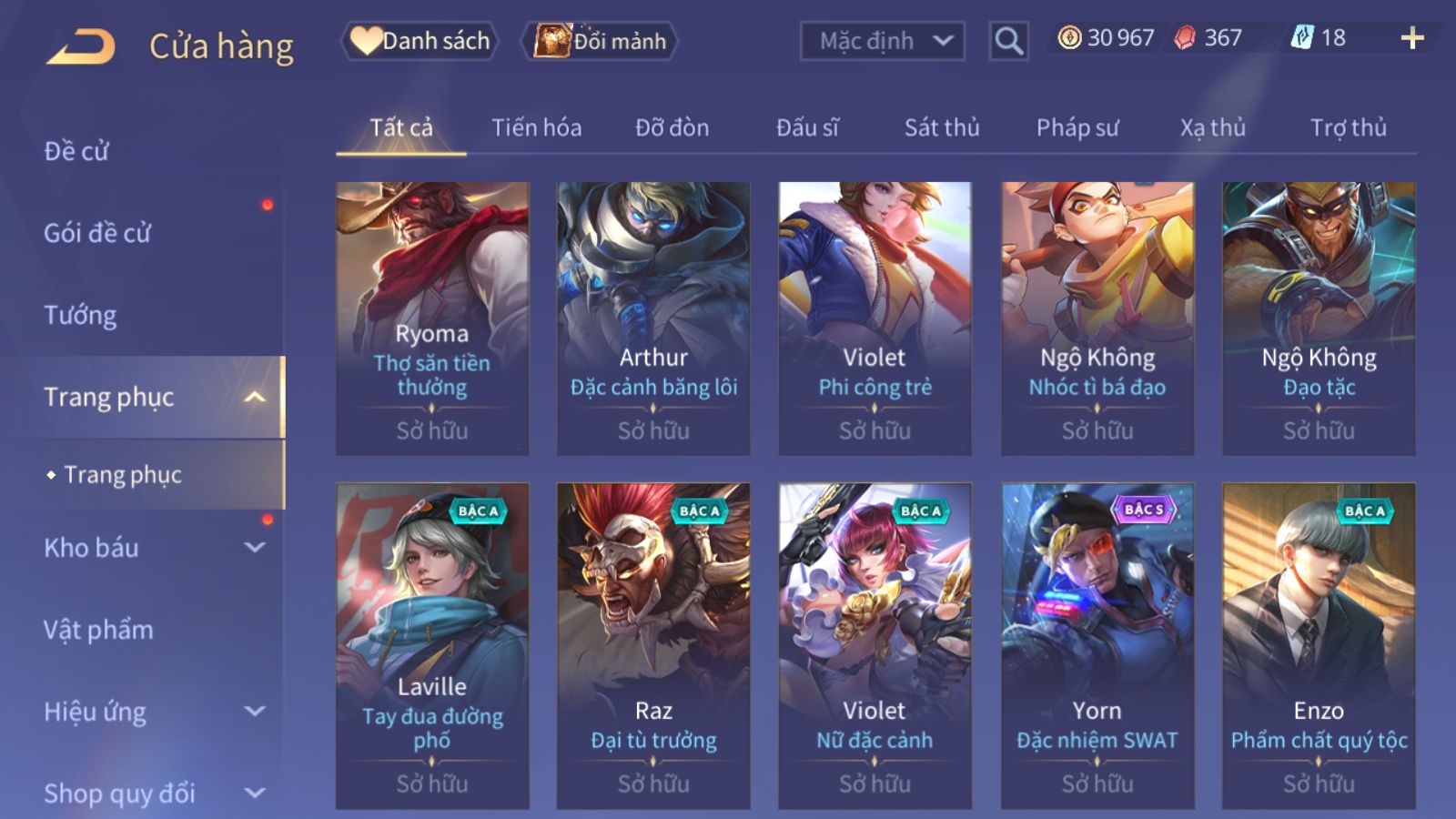The width and height of the screenshot is (1456, 819).
Task: Switch to the Sát thủ tab
Action: pyautogui.click(x=942, y=127)
